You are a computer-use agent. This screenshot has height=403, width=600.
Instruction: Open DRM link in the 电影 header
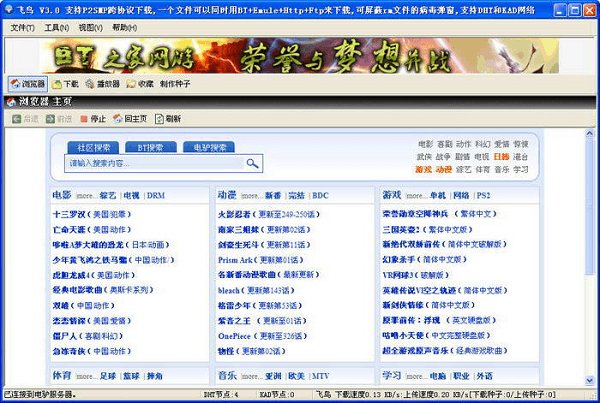click(x=156, y=196)
